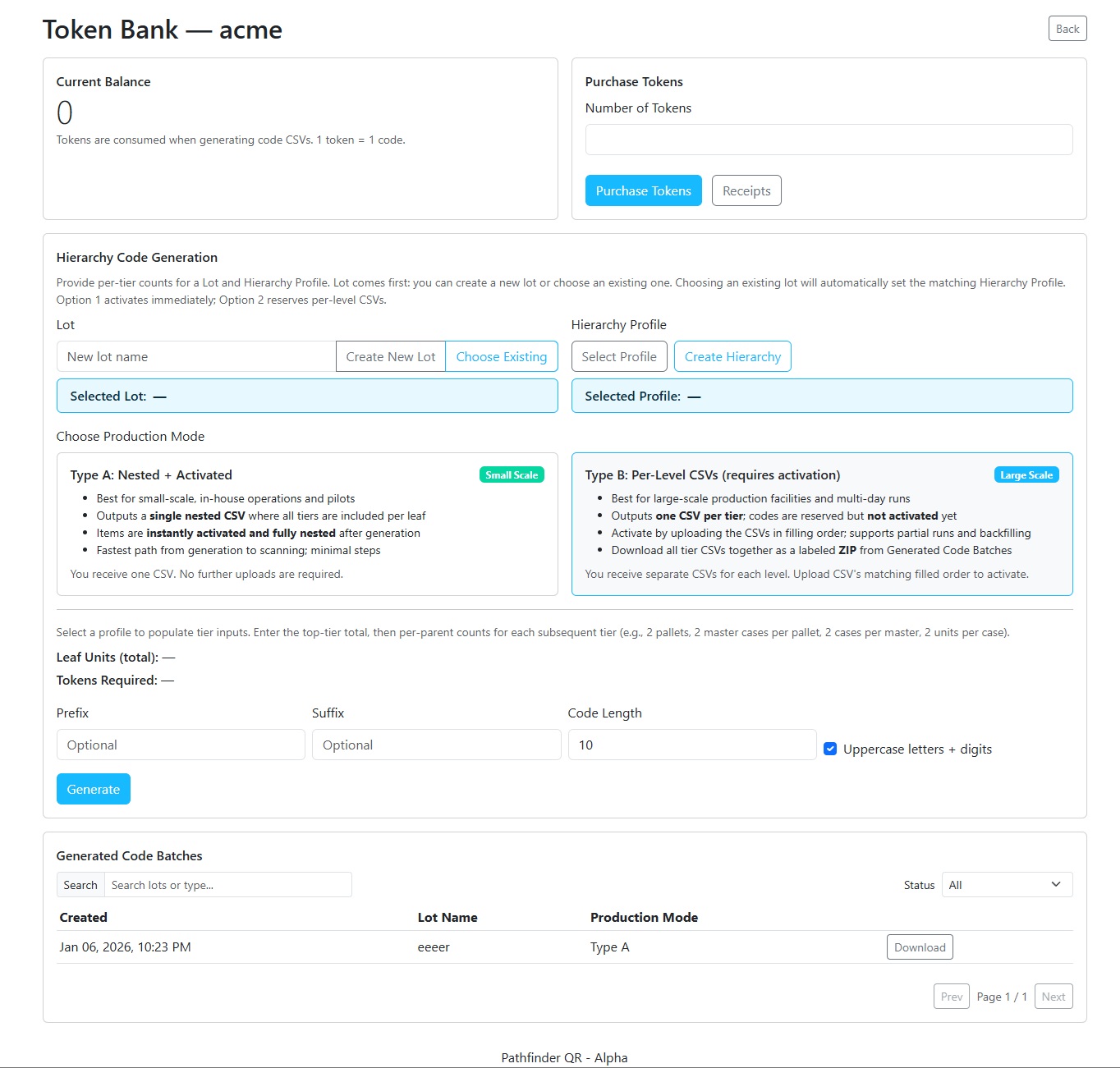Click the Search button in Generated Code Batches
Viewport: 1120px width, 1068px height.
click(x=80, y=884)
